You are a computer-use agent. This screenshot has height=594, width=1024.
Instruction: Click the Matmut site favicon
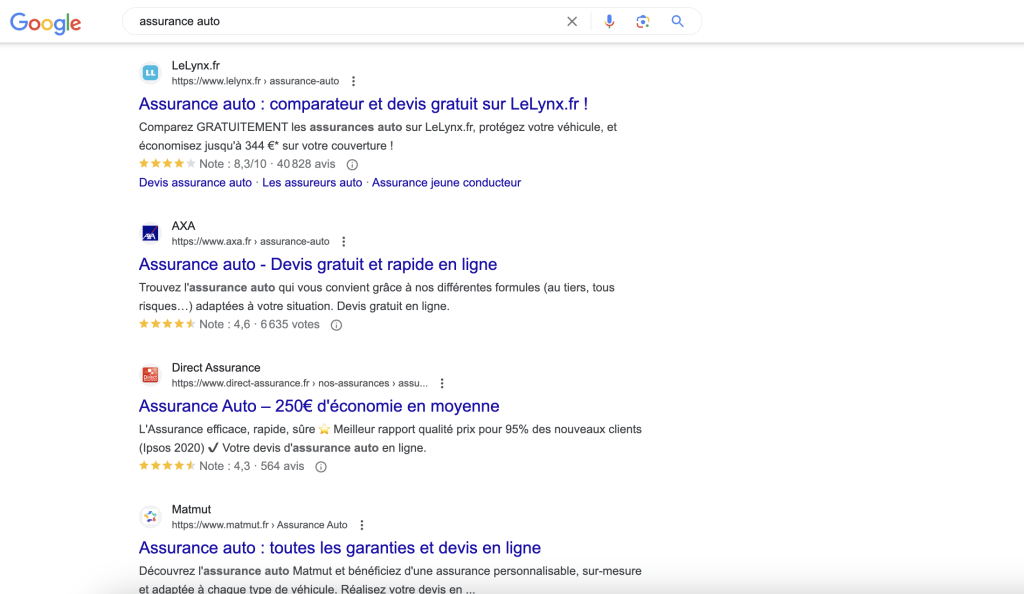(x=150, y=517)
